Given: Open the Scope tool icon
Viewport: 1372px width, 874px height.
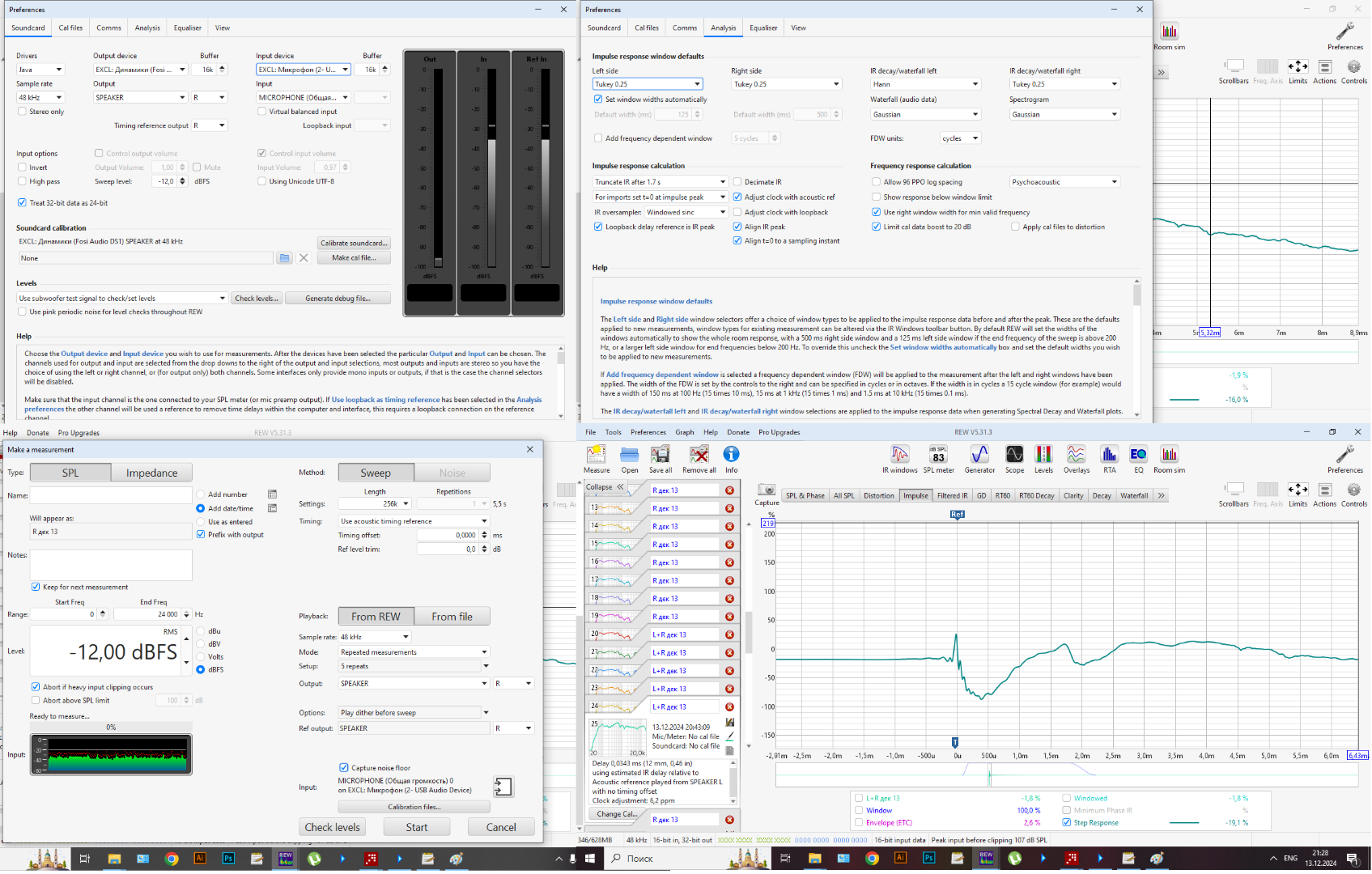Looking at the screenshot, I should click(1014, 458).
